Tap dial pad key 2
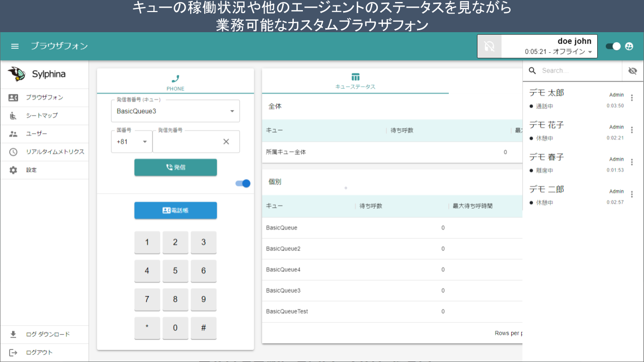644x362 pixels. pyautogui.click(x=175, y=242)
